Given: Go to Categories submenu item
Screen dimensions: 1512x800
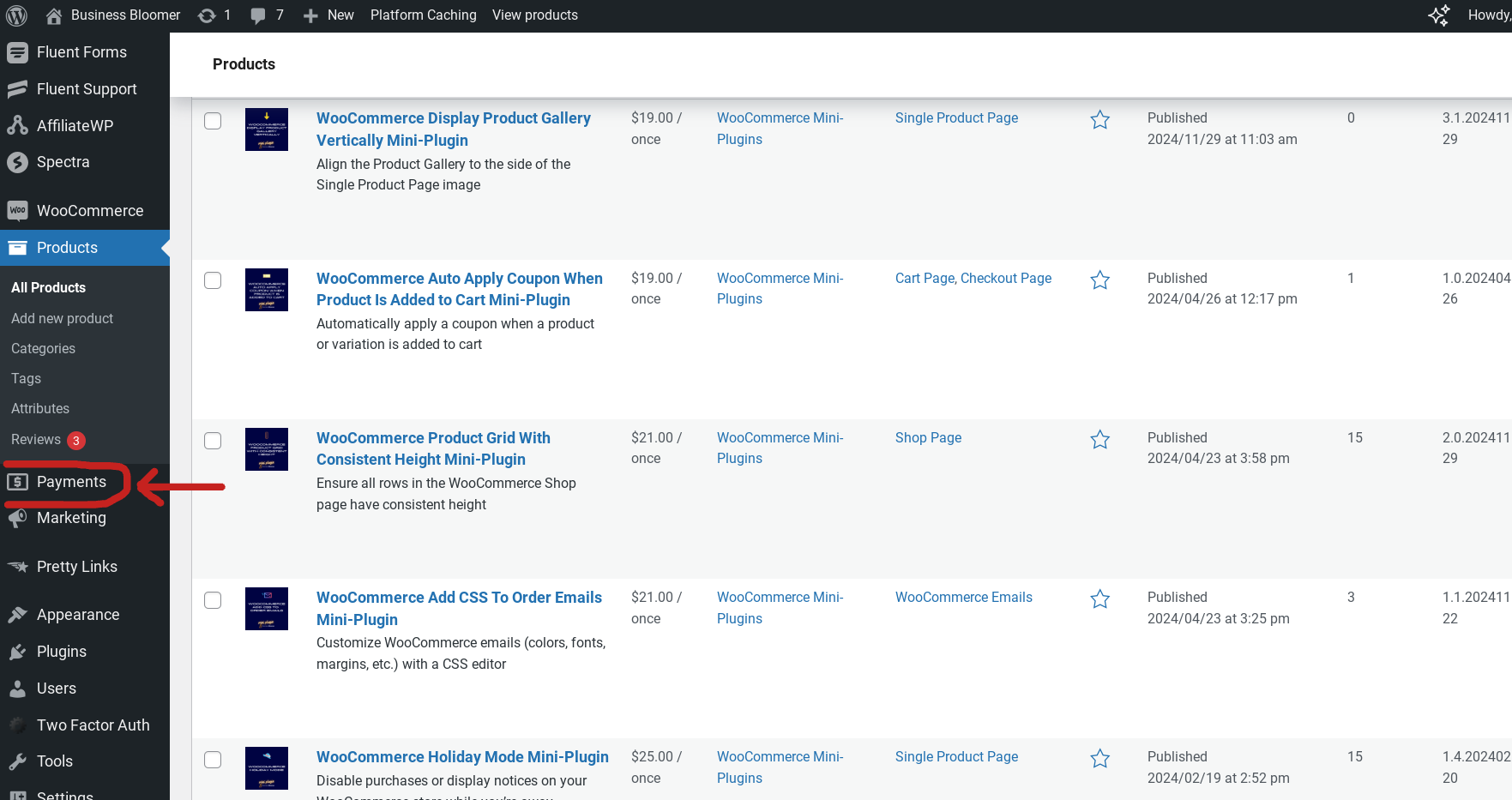Looking at the screenshot, I should coord(43,348).
